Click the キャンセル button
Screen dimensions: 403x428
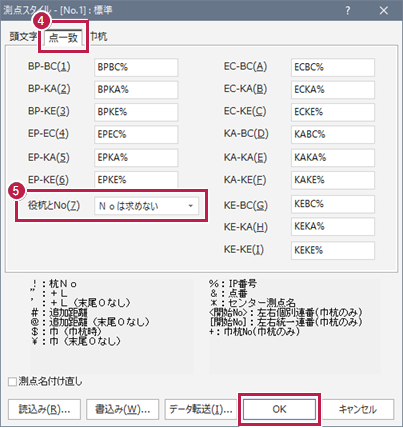coord(358,409)
